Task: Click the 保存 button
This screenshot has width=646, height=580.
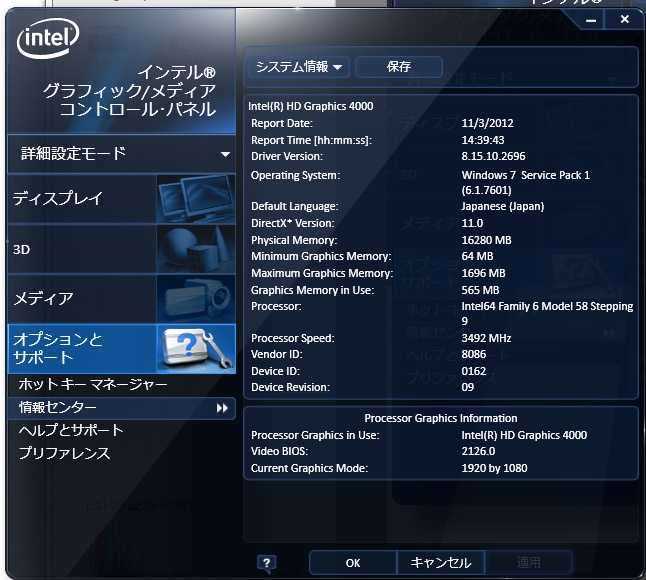Action: pos(399,67)
